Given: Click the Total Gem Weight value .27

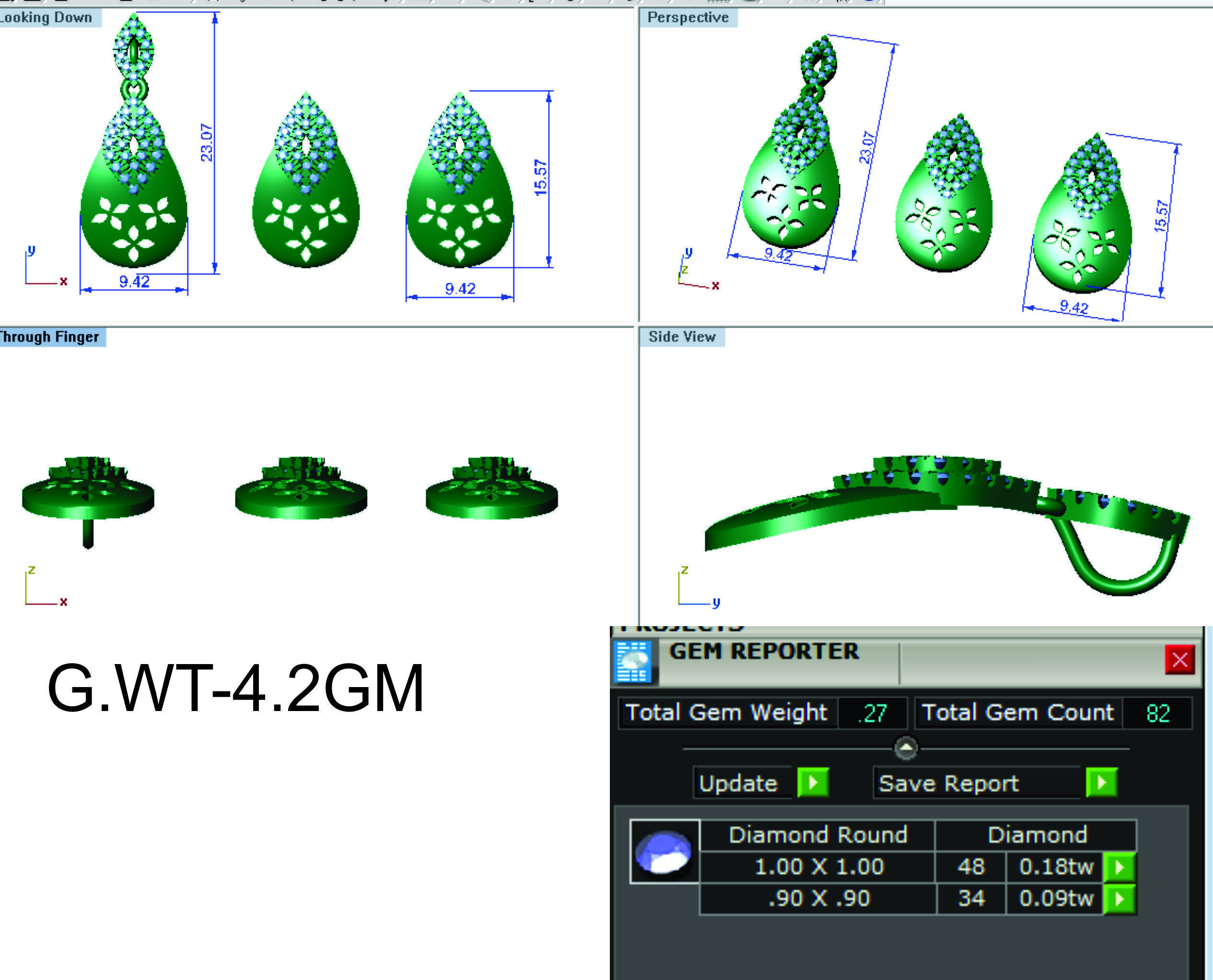Looking at the screenshot, I should 873,713.
